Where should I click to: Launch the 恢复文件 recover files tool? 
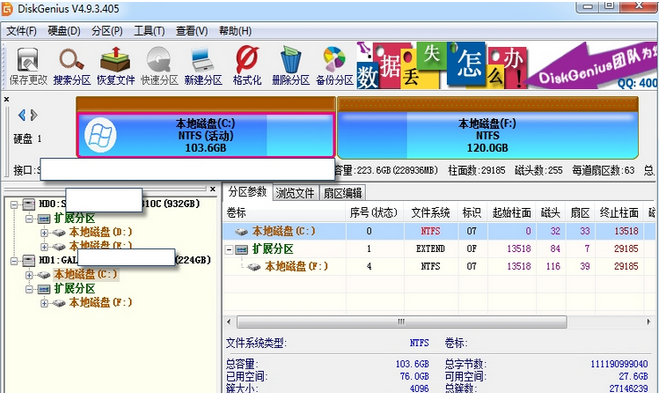115,66
